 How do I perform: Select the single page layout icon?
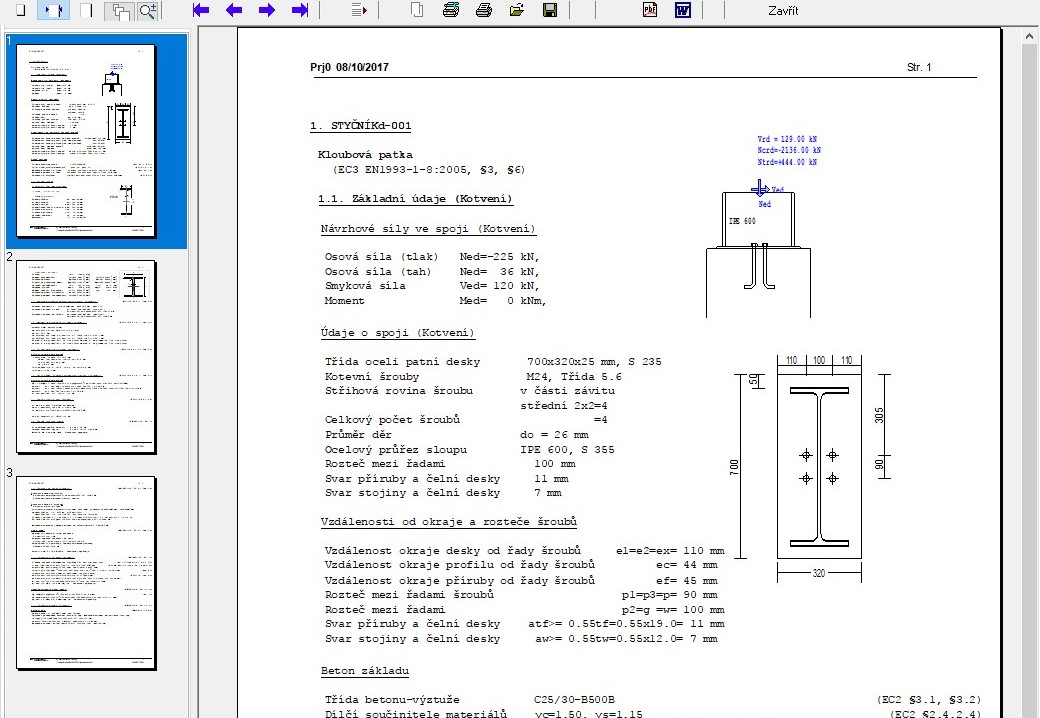coord(86,10)
